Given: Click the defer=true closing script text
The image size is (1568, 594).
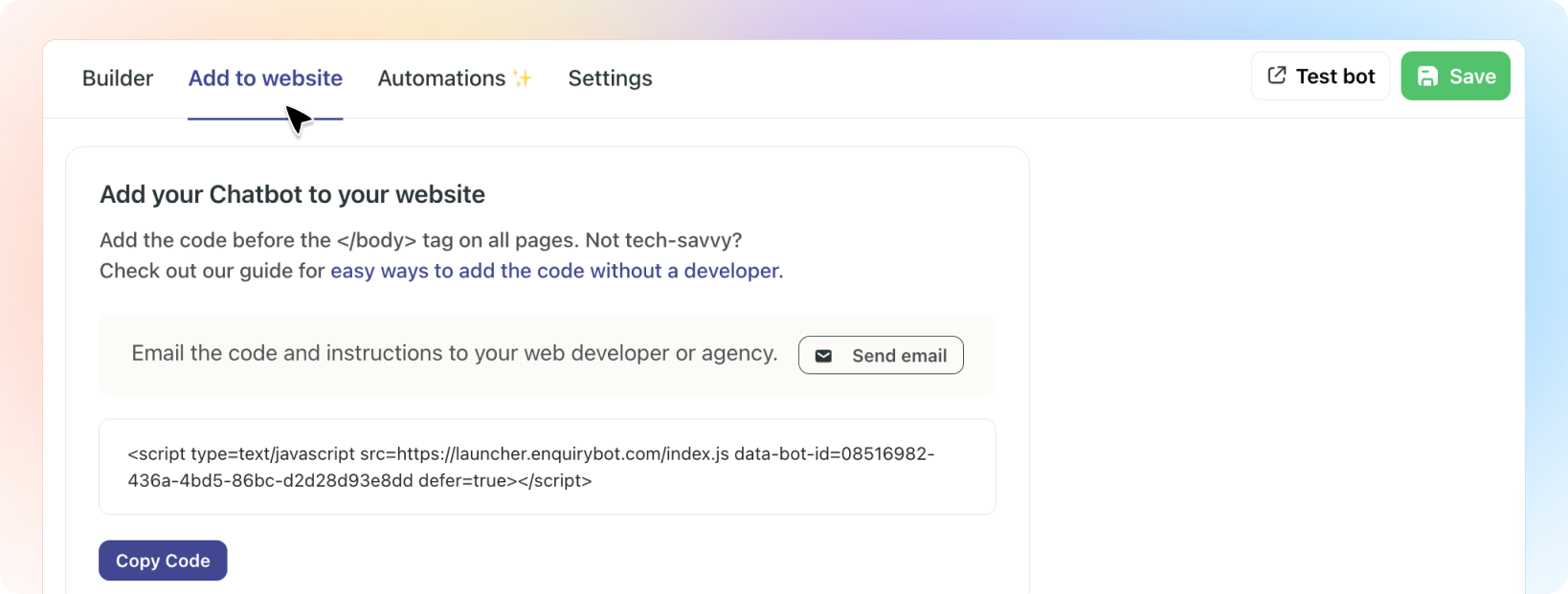Looking at the screenshot, I should click(504, 480).
